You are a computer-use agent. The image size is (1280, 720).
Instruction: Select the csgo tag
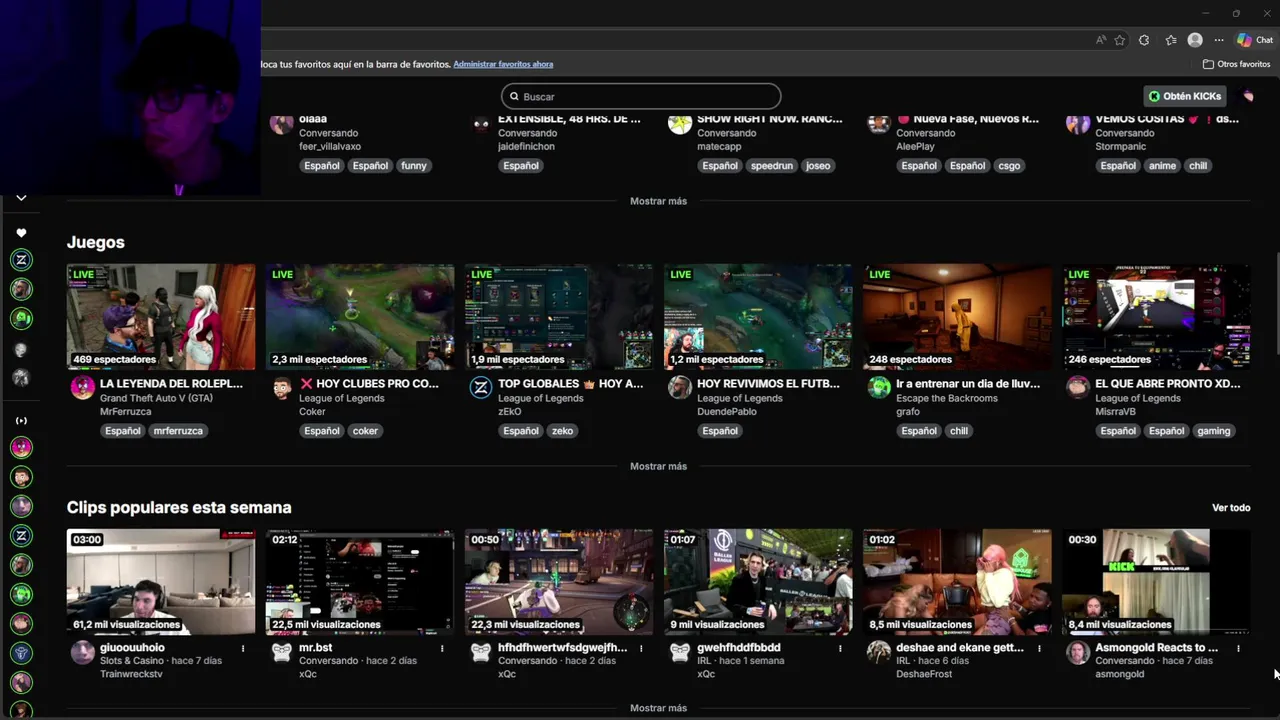pyautogui.click(x=1009, y=166)
